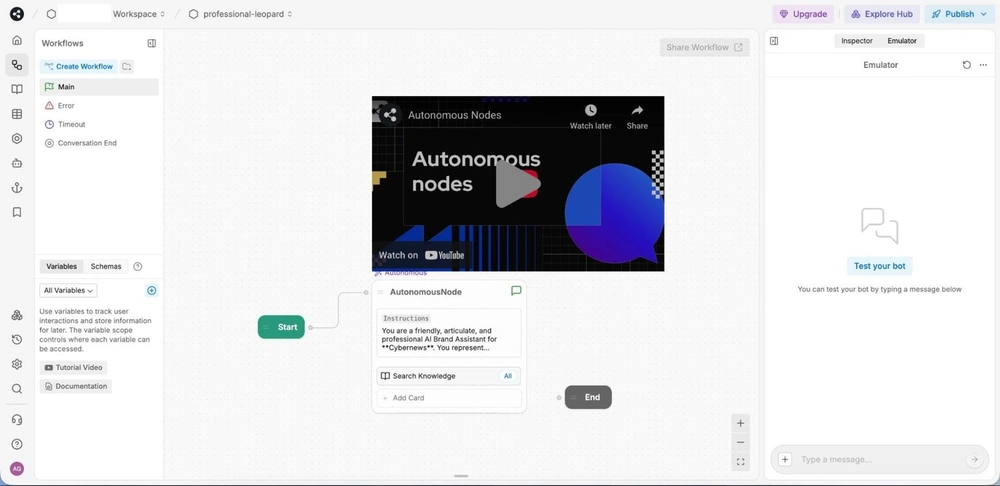Open the Conversation End workflow

(x=99, y=143)
